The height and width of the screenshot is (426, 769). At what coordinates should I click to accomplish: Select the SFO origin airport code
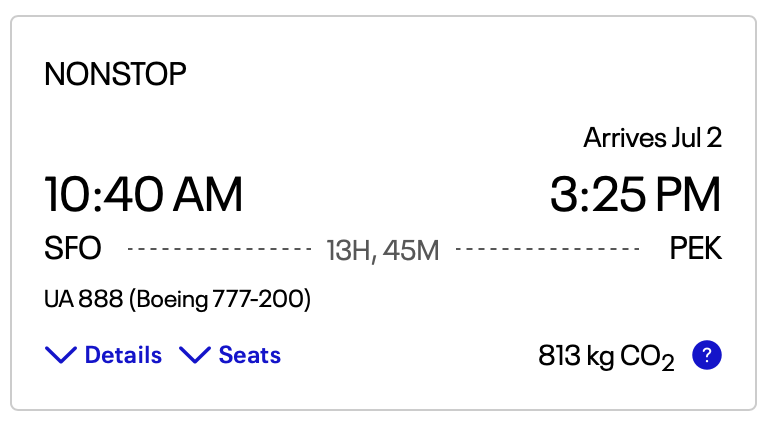click(x=73, y=248)
